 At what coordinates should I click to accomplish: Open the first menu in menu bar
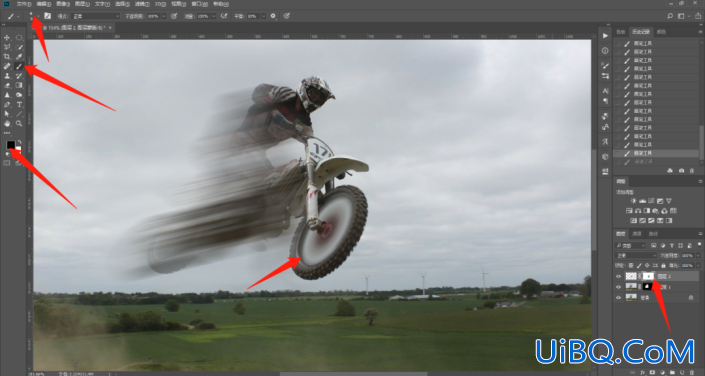coord(24,4)
